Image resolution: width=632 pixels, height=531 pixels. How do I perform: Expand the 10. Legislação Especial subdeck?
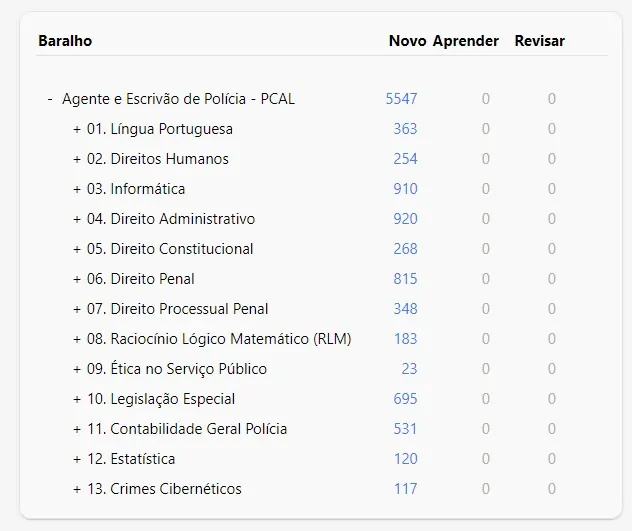click(77, 399)
